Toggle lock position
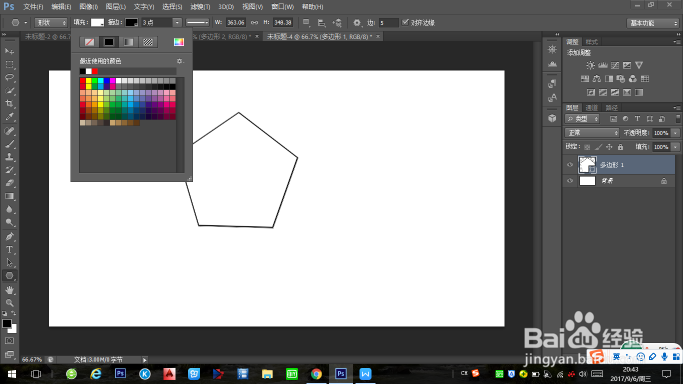The image size is (683, 384). (609, 147)
